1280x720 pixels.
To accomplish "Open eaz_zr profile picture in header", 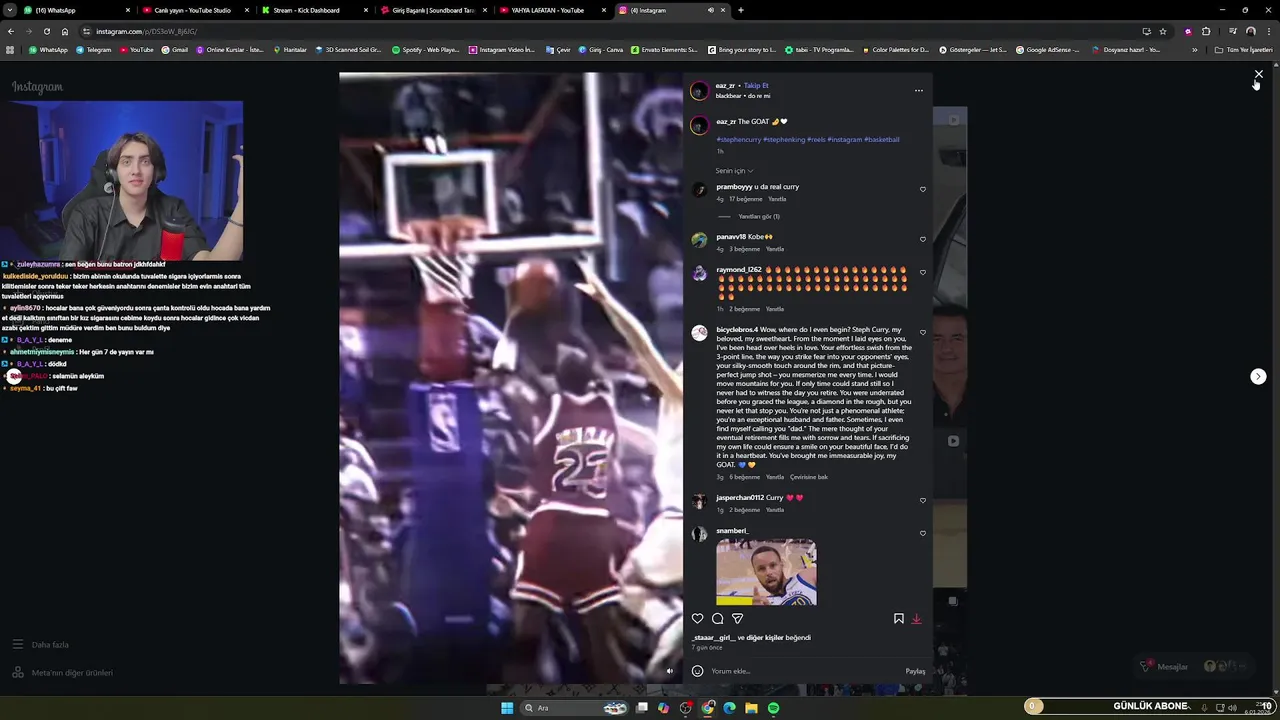I will tap(699, 91).
